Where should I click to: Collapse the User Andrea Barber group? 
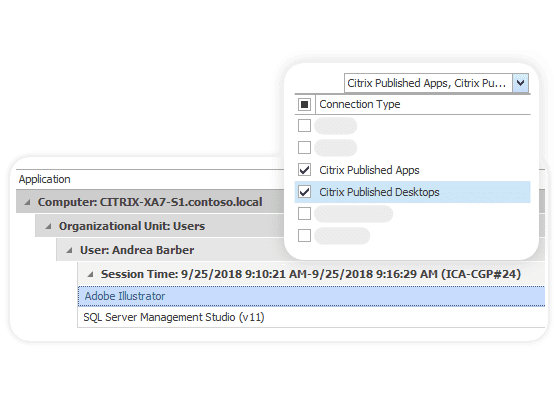coord(69,251)
